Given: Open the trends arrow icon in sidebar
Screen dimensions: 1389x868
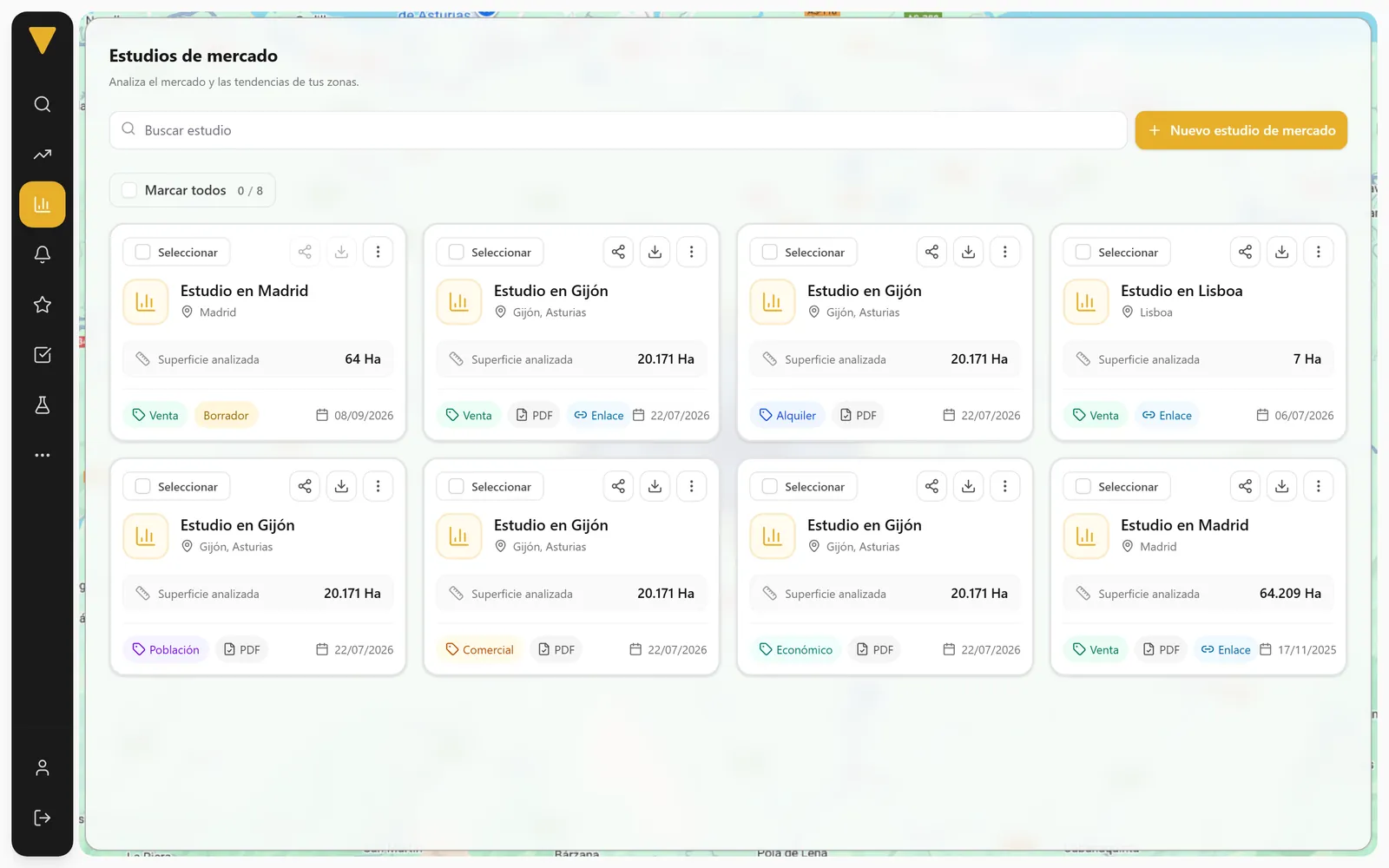Looking at the screenshot, I should coord(43,155).
